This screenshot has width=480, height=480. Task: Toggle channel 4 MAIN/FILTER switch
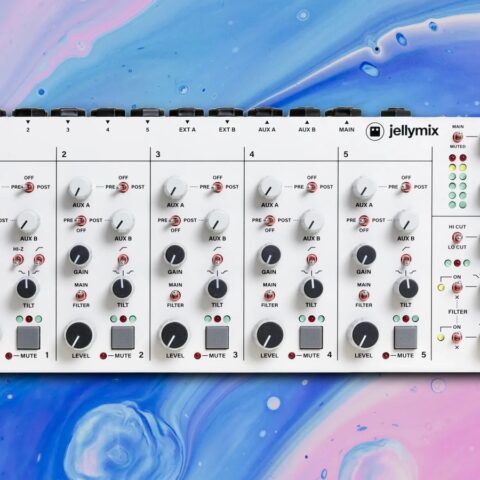(269, 295)
